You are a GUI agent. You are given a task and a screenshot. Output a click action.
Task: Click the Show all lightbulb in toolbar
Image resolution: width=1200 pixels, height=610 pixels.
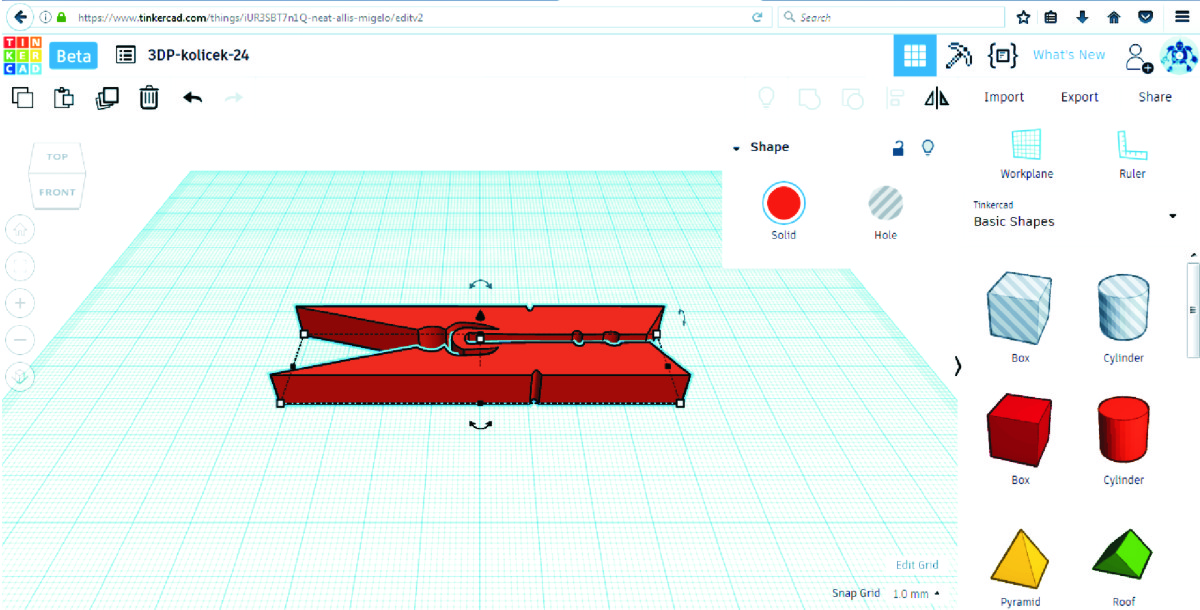pos(767,98)
